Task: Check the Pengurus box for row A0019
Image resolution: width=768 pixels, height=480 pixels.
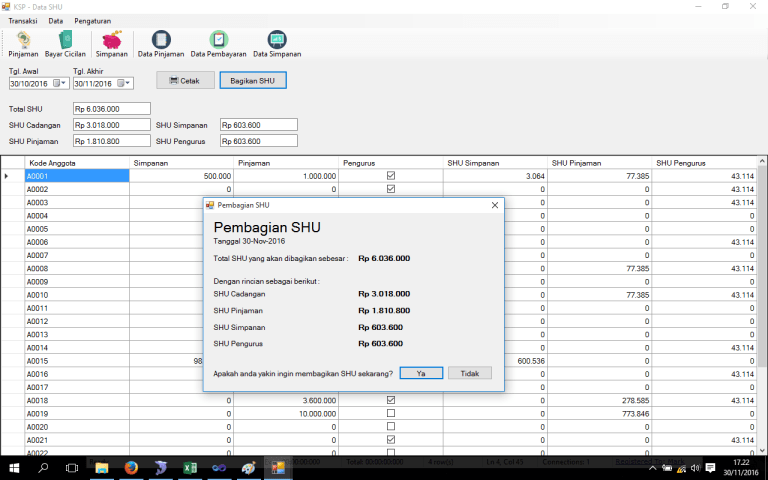Action: [x=391, y=413]
